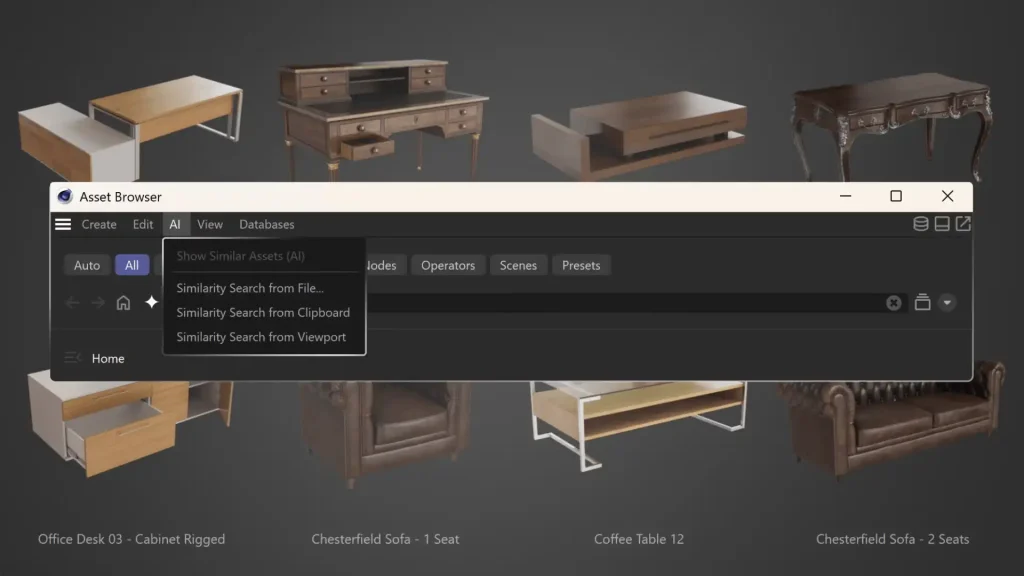This screenshot has height=576, width=1024.
Task: Click the search input field
Action: point(620,303)
